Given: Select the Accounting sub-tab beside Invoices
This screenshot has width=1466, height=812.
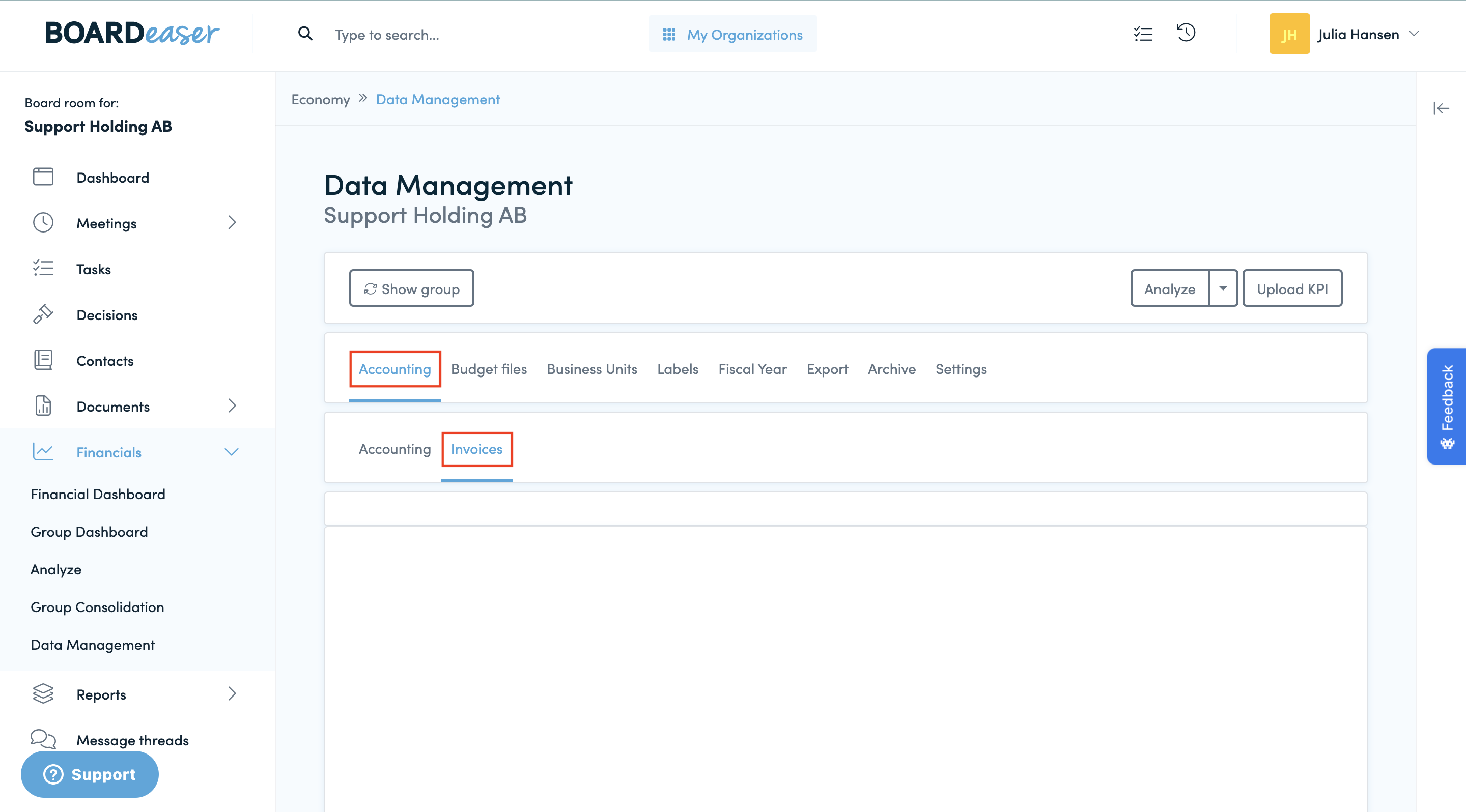Looking at the screenshot, I should click(394, 449).
